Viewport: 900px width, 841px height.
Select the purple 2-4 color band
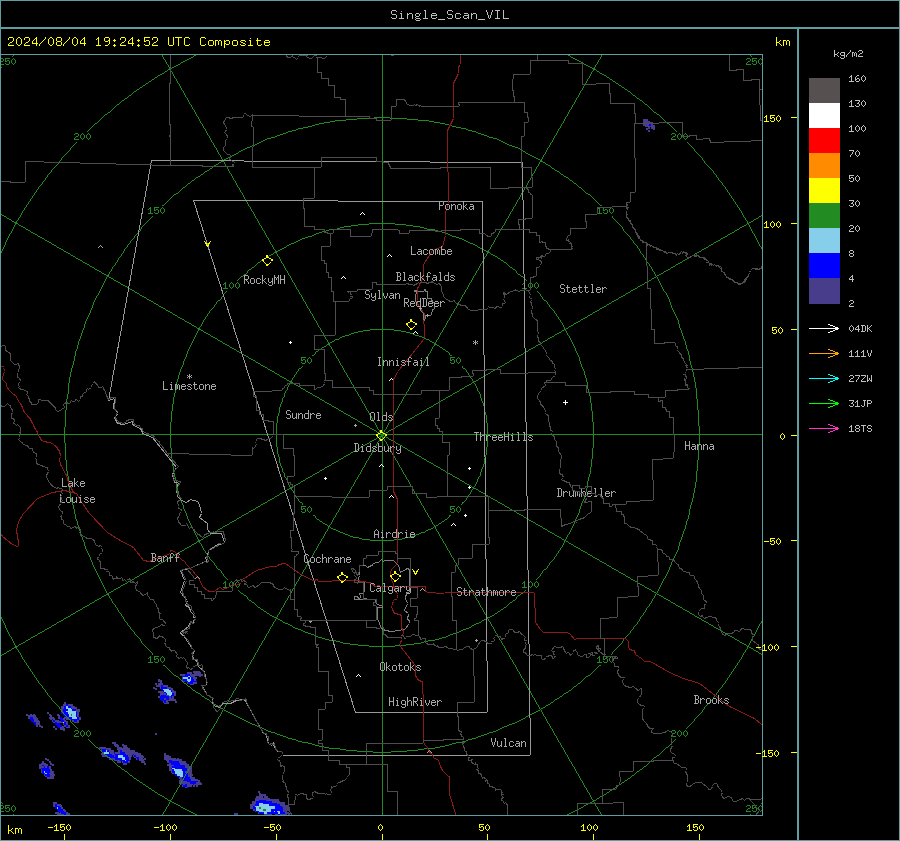coord(824,290)
